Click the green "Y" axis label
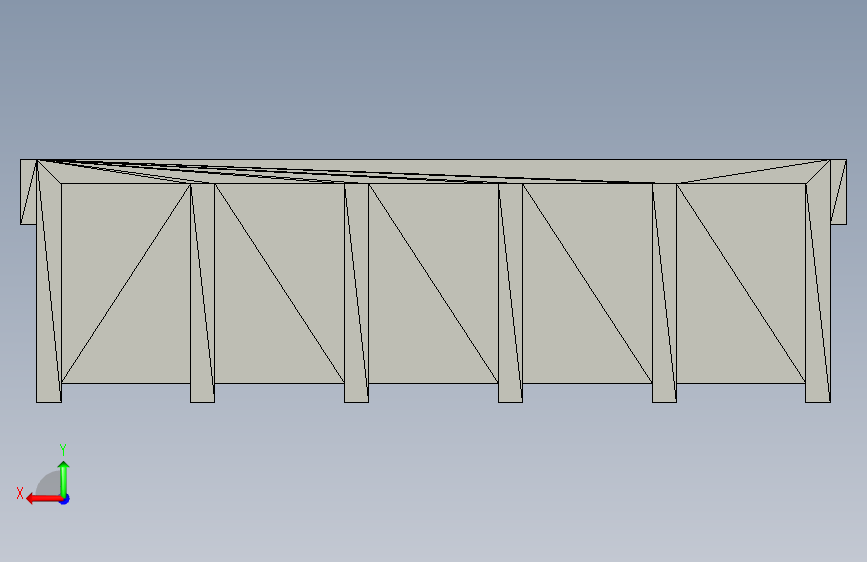 click(x=63, y=450)
